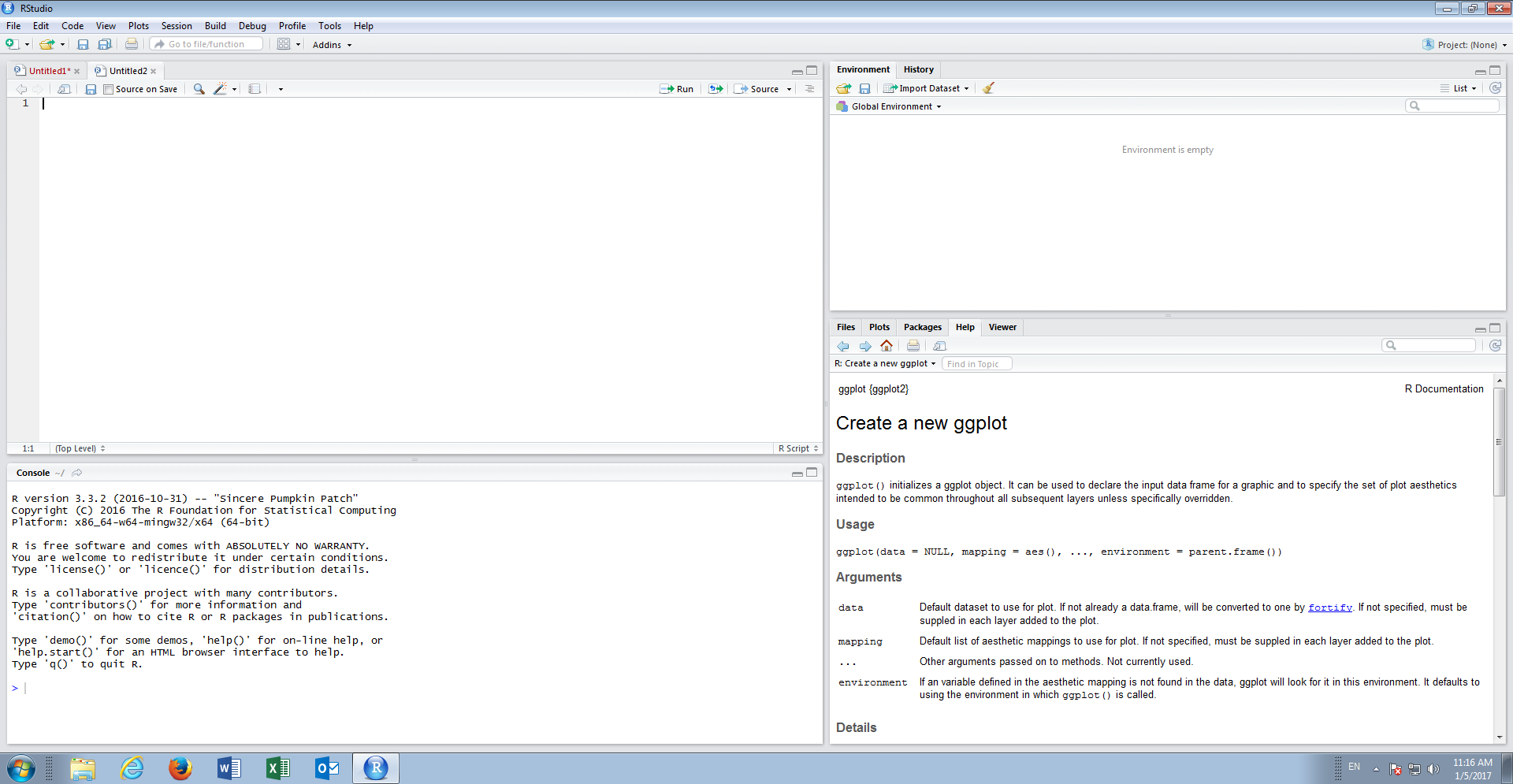Switch to Plots tab
Screen dimensions: 1513x784
[x=879, y=327]
